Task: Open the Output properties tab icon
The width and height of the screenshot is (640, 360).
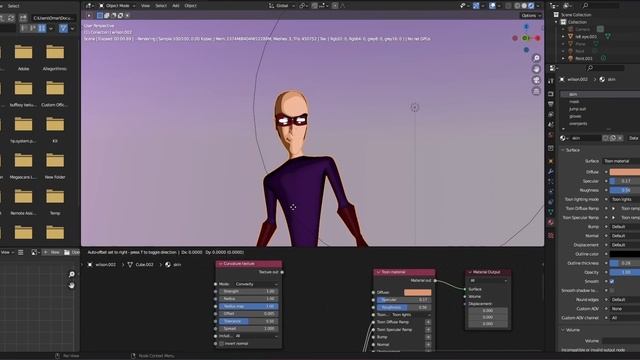Action: 551,104
